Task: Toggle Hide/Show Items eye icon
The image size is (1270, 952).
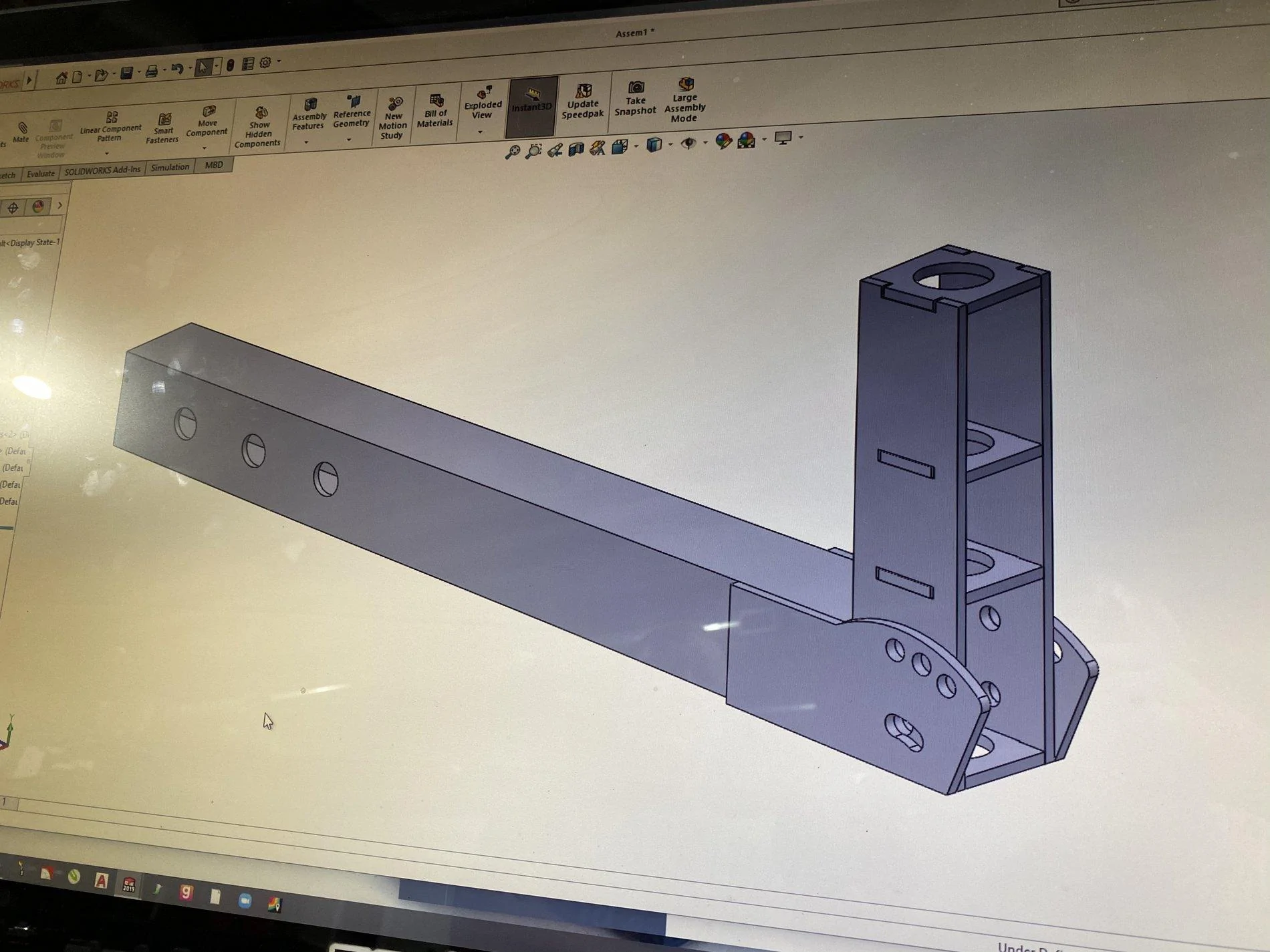Action: pyautogui.click(x=688, y=142)
